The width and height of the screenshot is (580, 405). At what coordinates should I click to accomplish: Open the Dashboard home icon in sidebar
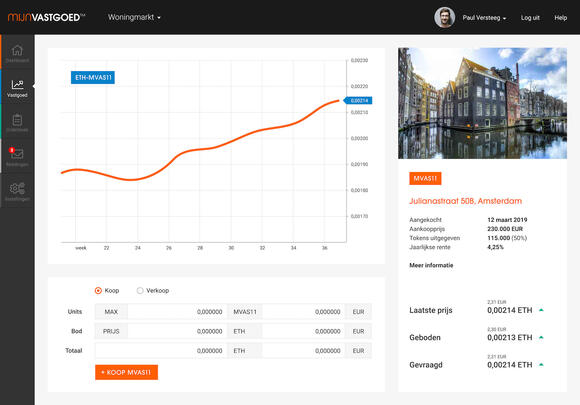pos(17,50)
